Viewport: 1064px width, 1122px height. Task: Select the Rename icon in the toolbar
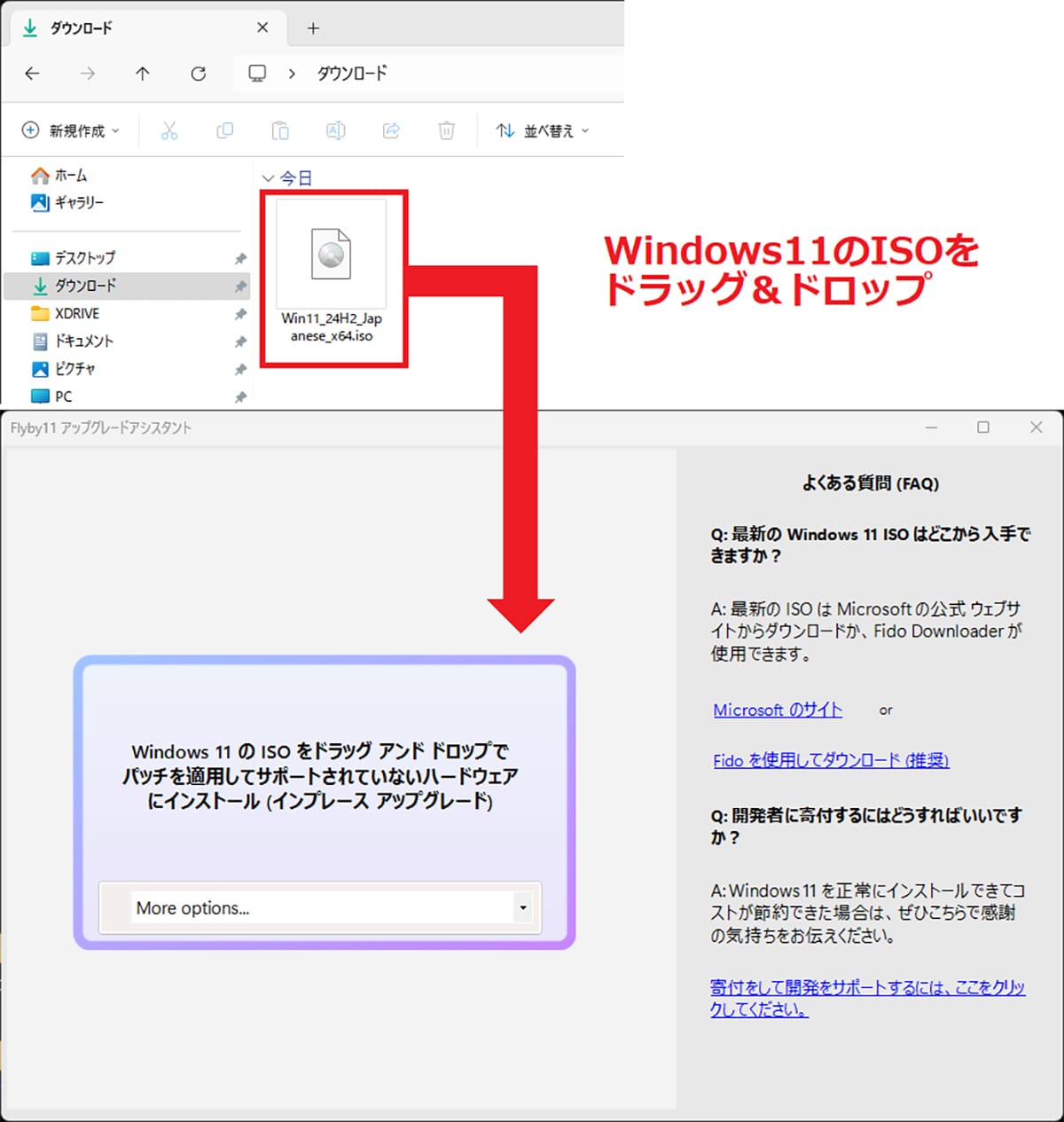point(335,130)
